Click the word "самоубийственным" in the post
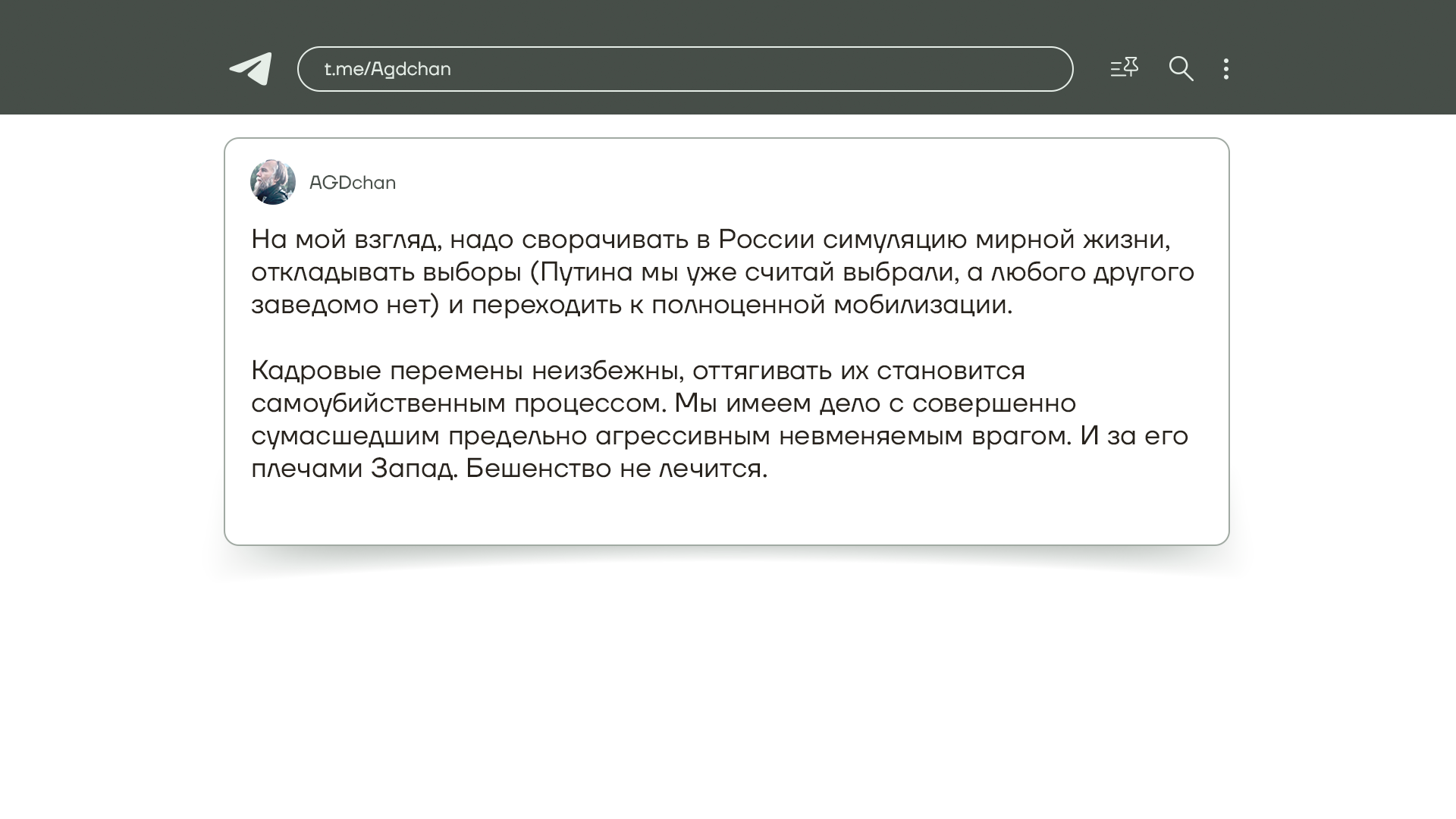1456x819 pixels. (378, 403)
